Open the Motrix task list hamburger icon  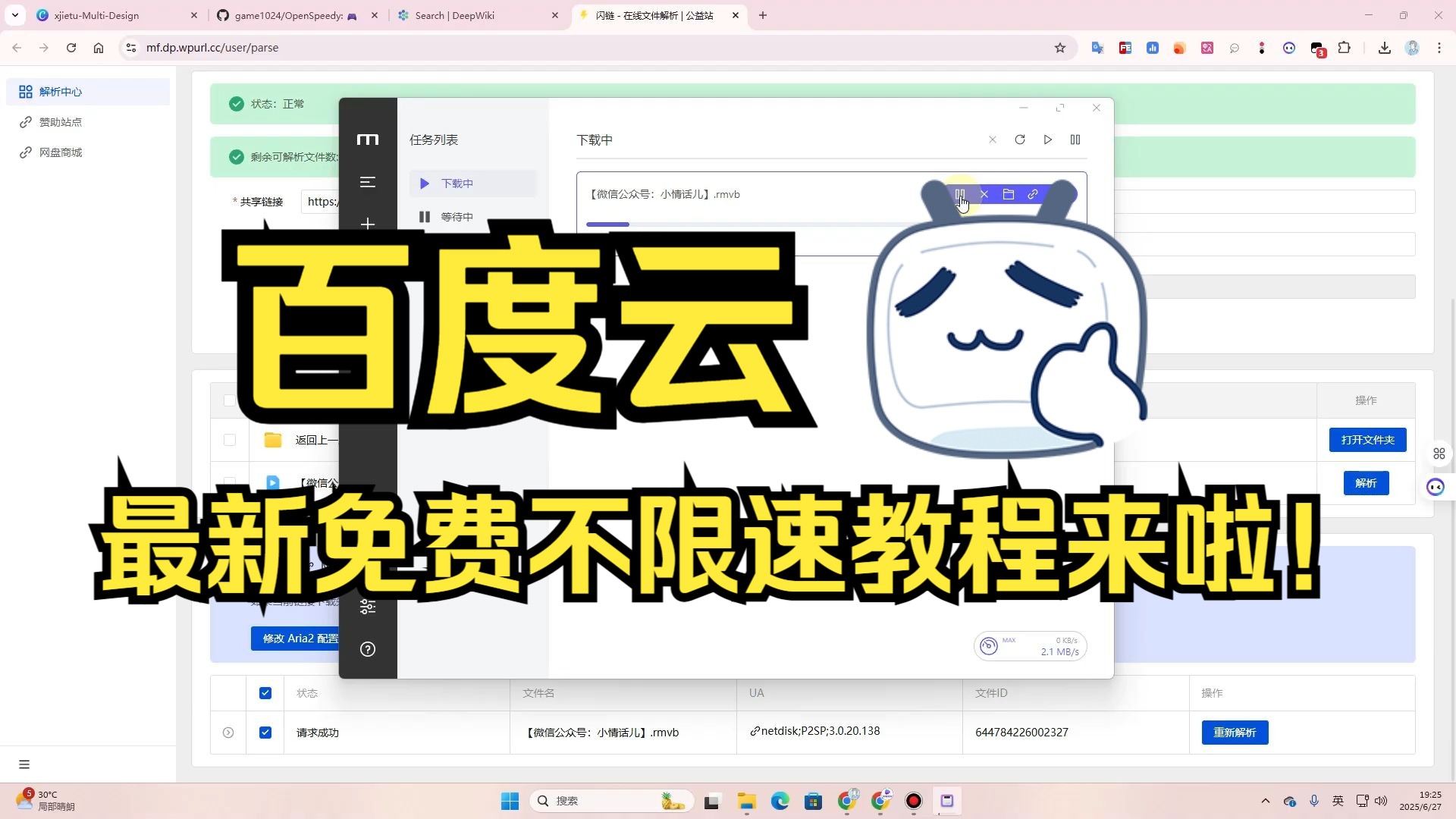[368, 182]
